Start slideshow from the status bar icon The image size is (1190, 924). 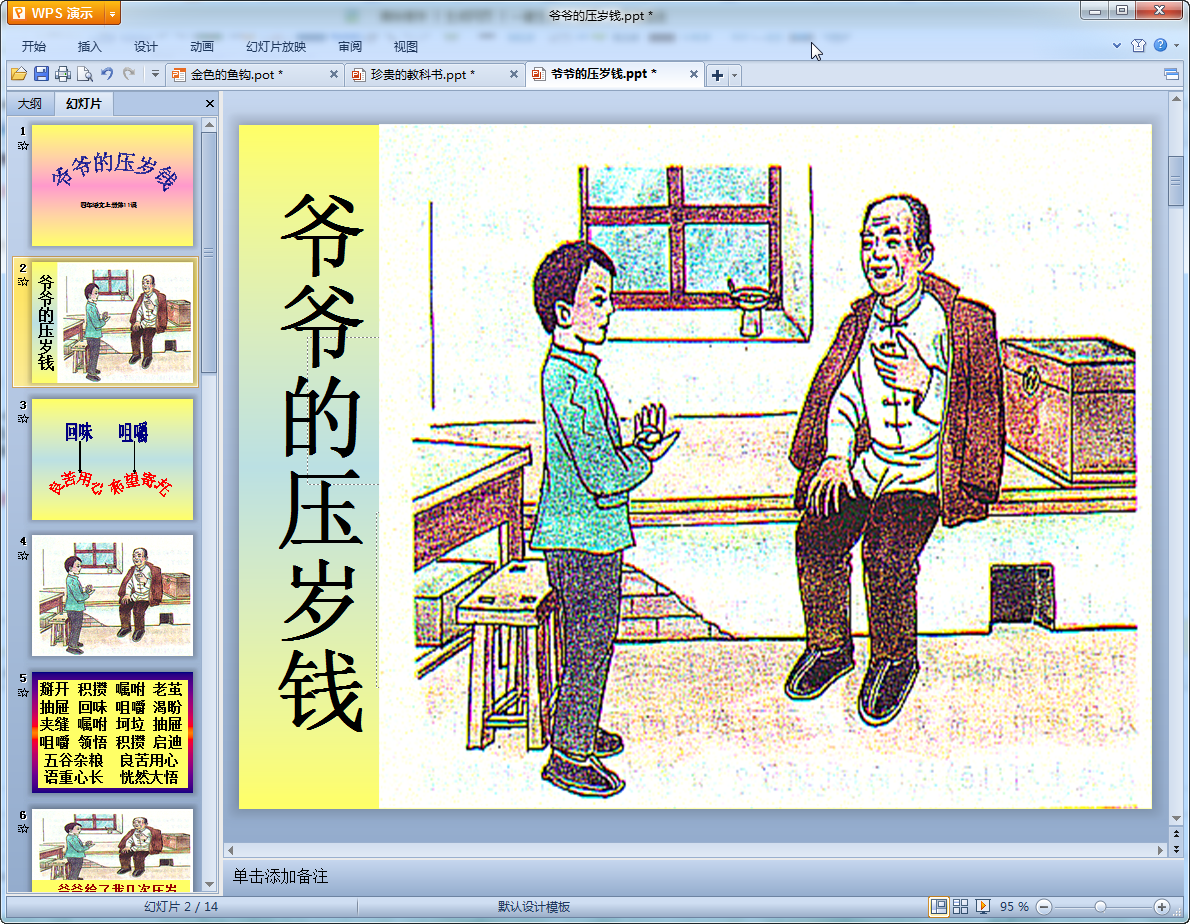[x=983, y=907]
